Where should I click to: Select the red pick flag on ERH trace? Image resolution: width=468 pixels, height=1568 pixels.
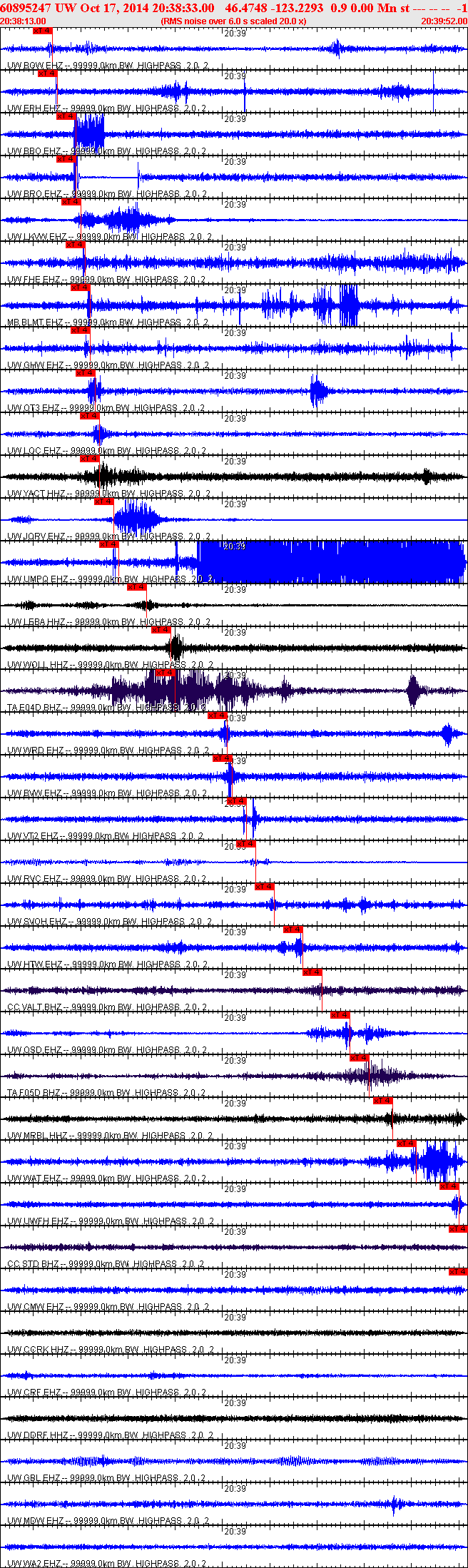(x=47, y=73)
